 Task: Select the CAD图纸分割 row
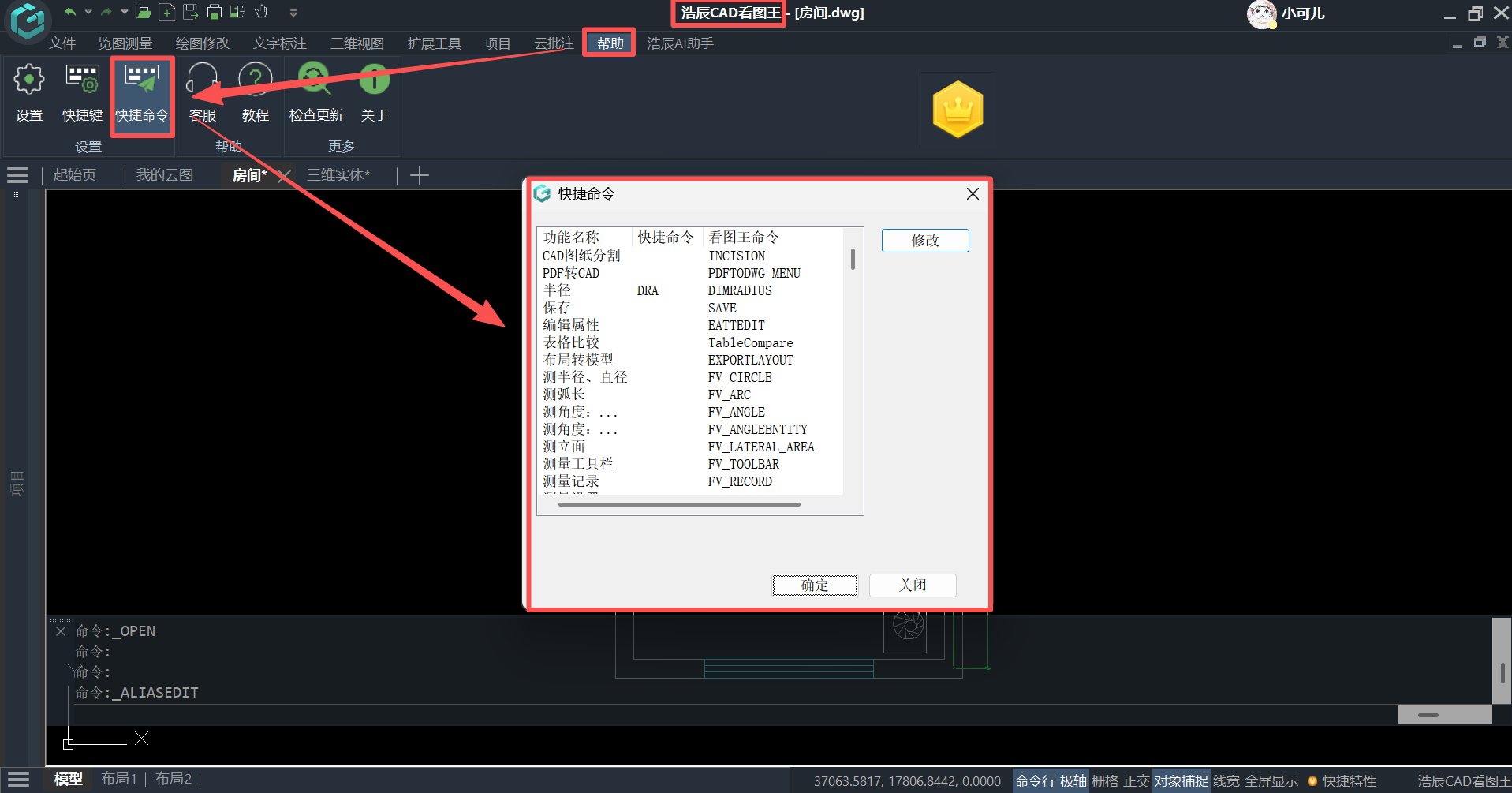click(x=690, y=256)
